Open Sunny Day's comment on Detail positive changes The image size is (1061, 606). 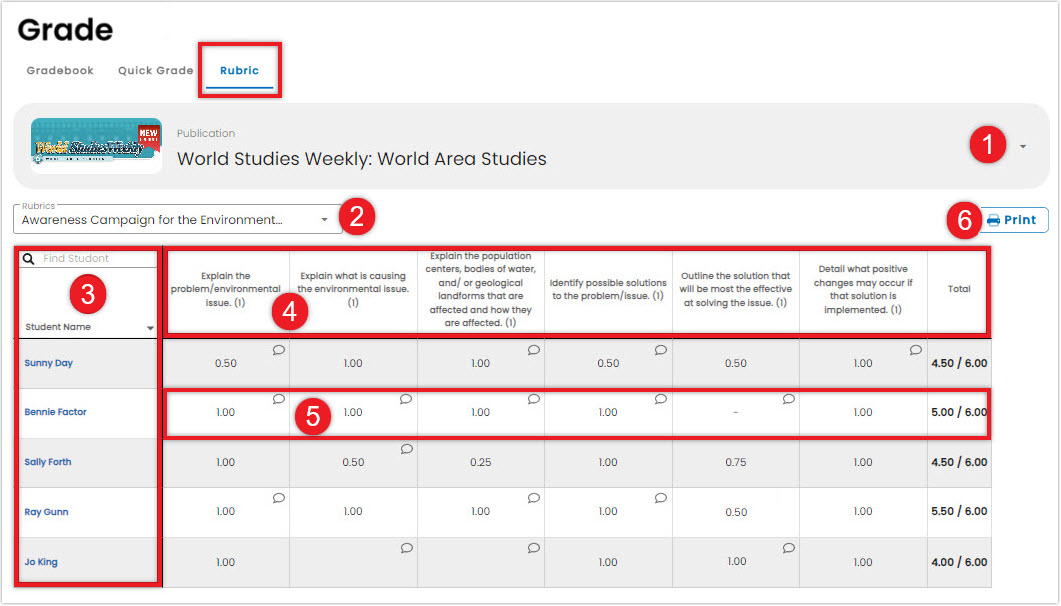[916, 350]
